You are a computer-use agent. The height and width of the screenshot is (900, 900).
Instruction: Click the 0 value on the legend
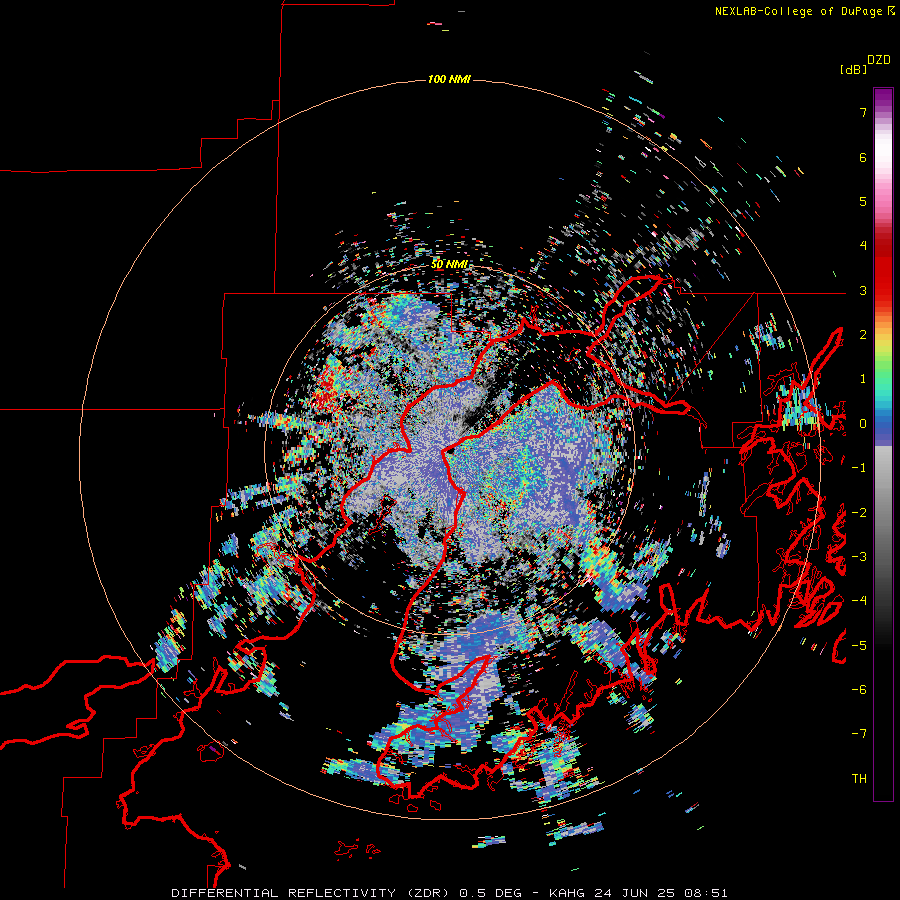[x=863, y=424]
